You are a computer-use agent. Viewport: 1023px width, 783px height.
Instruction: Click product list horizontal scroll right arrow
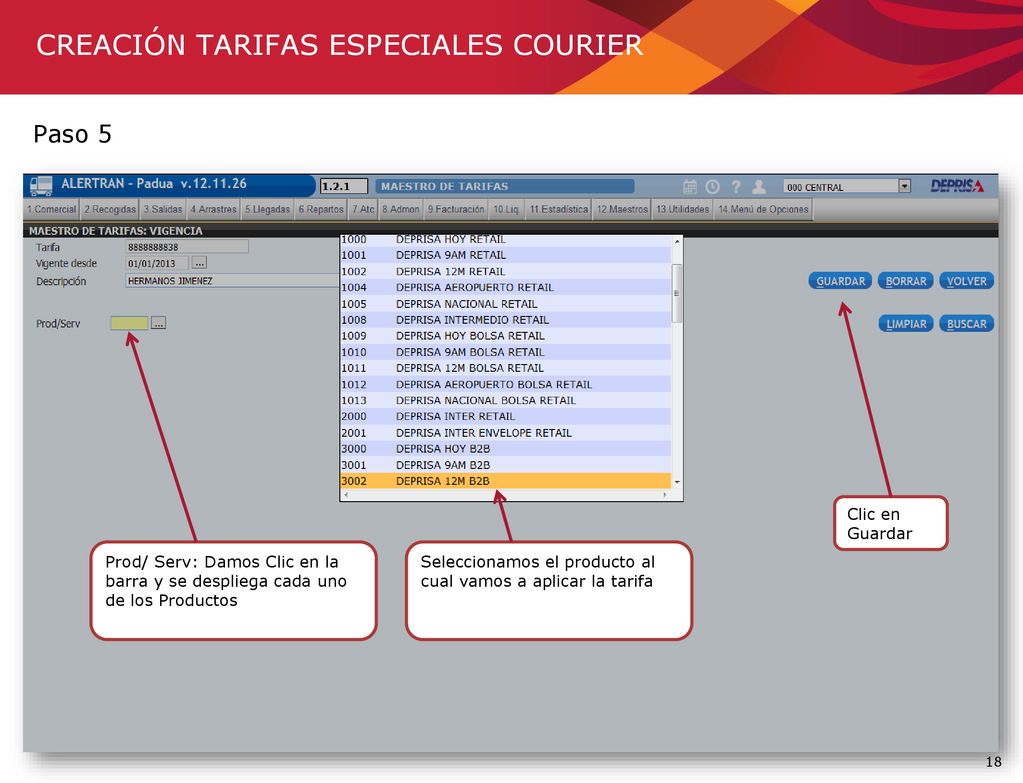tap(665, 495)
